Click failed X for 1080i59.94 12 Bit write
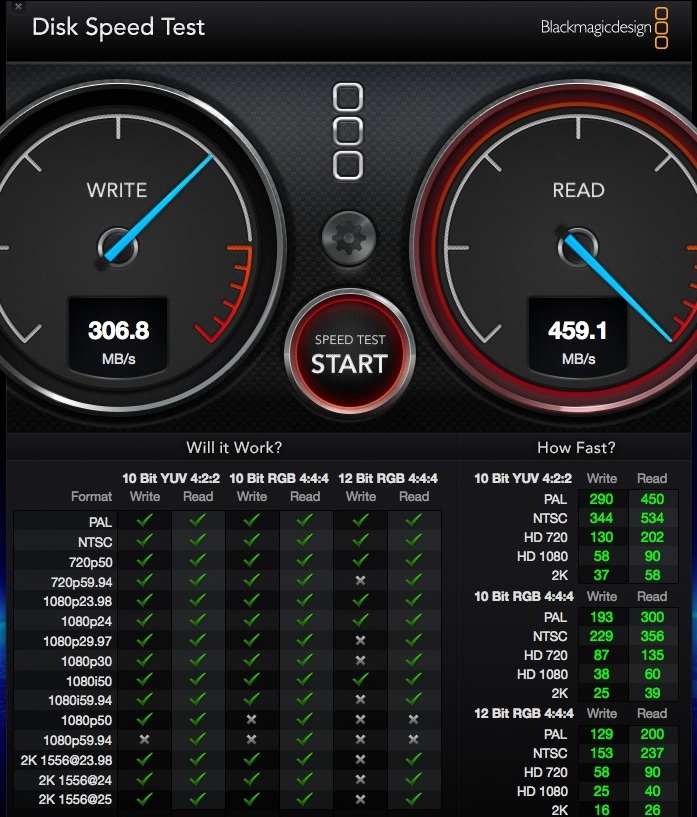 [360, 699]
